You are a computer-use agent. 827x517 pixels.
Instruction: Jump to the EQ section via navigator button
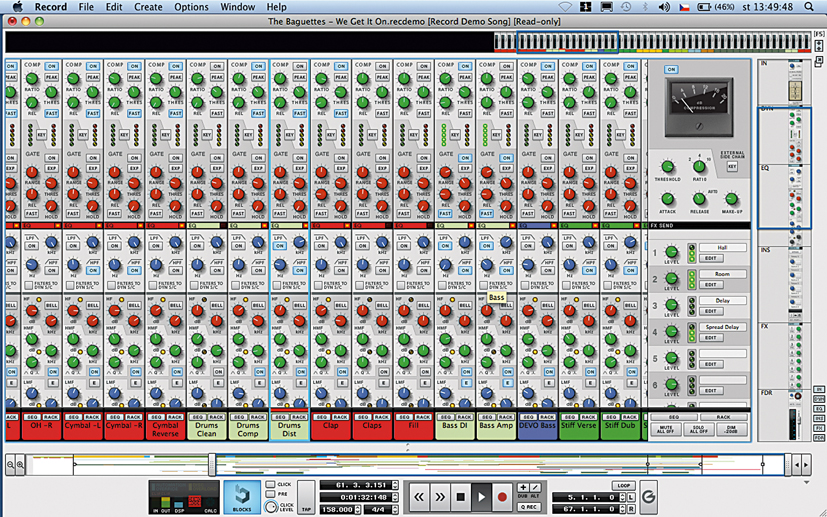pos(819,409)
